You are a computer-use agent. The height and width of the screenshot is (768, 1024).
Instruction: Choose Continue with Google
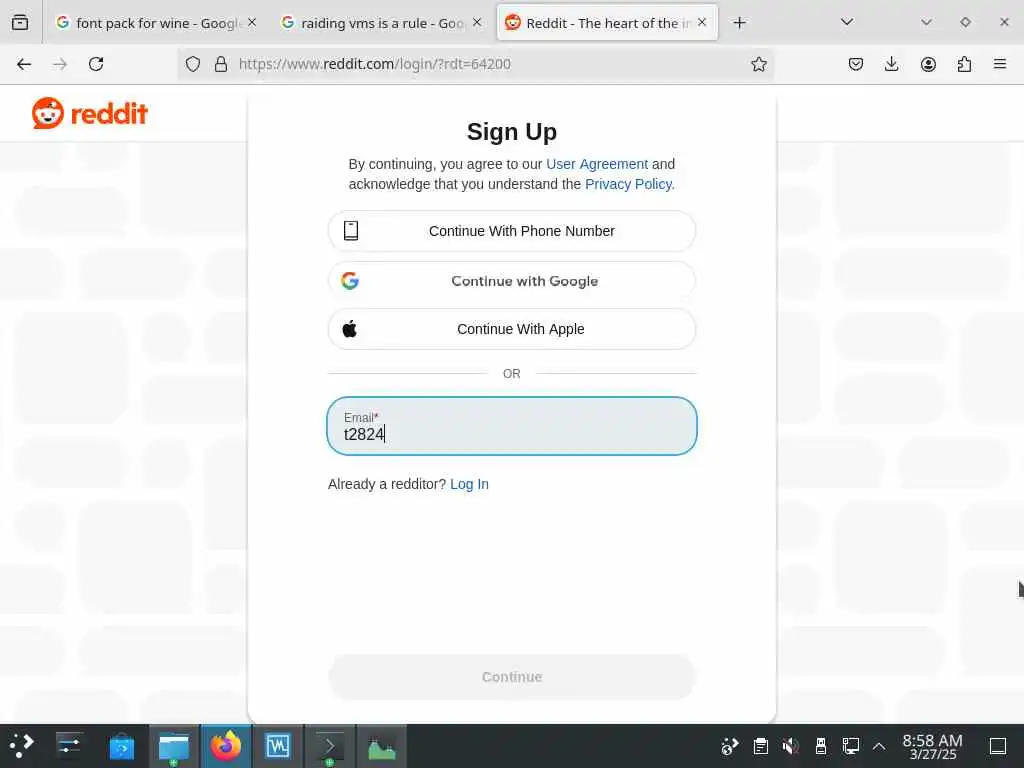512,281
